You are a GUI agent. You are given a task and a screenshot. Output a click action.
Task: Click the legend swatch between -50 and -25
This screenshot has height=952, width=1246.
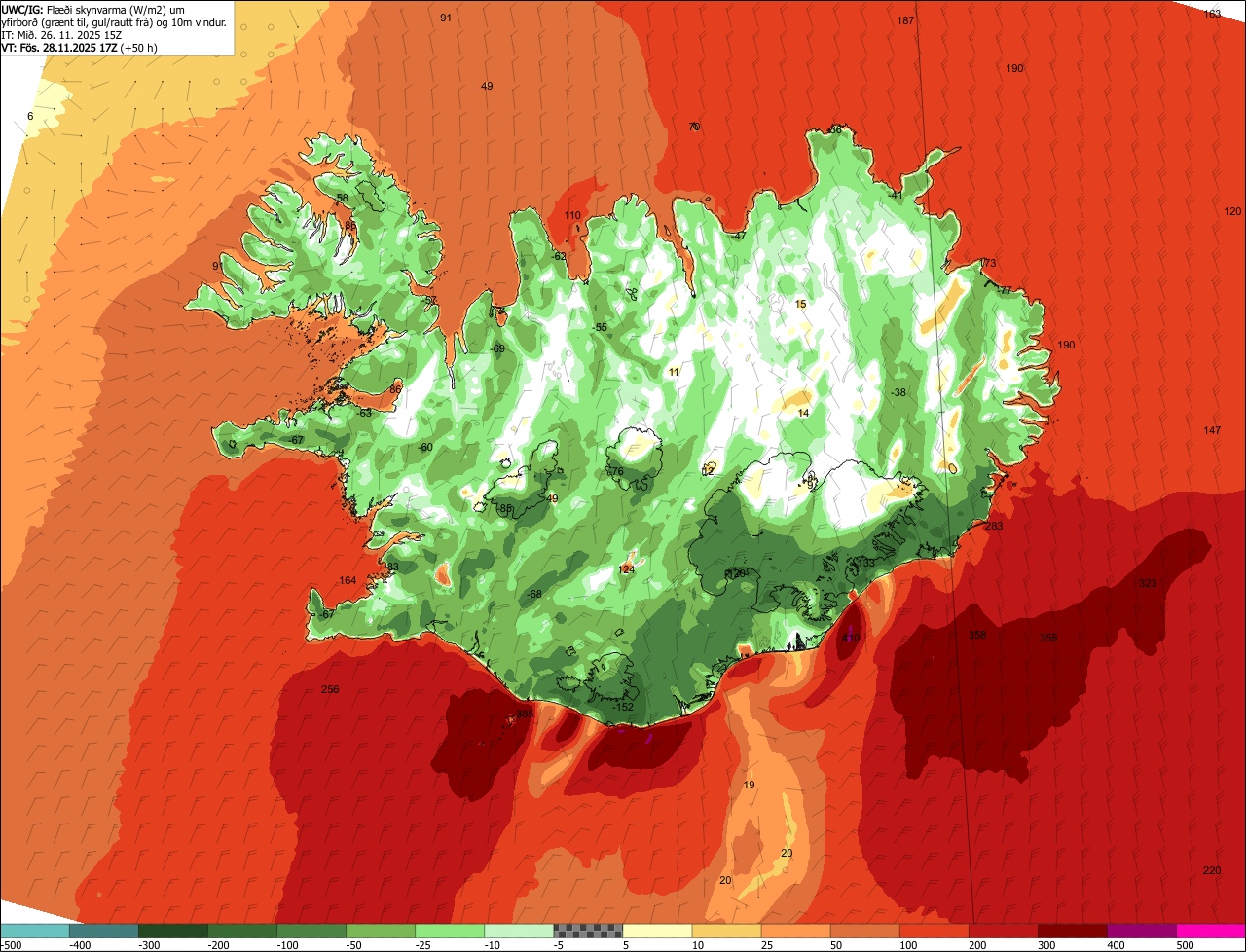pyautogui.click(x=381, y=931)
